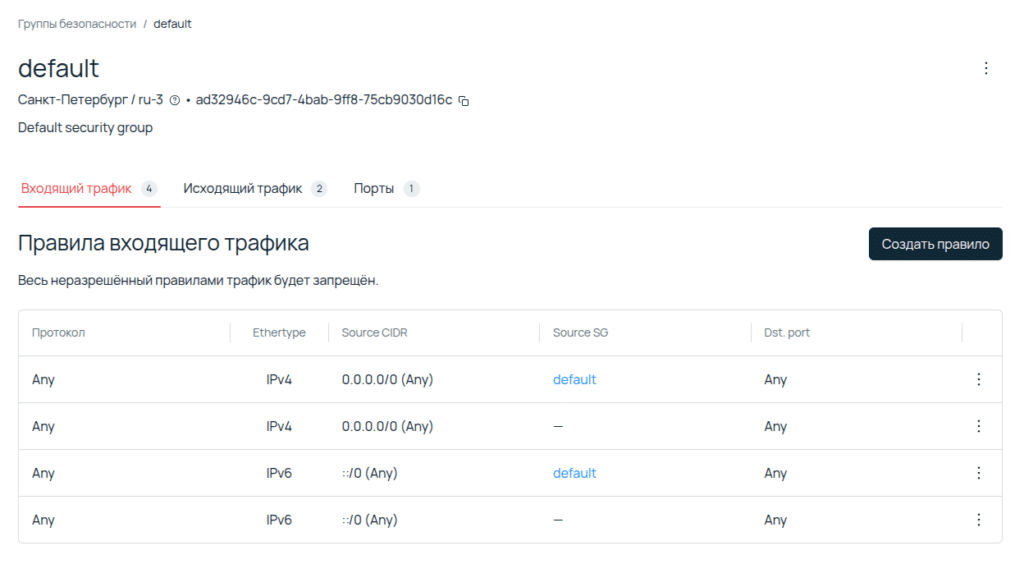Click the Source CIDR column header
The height and width of the screenshot is (564, 1024).
coord(374,333)
